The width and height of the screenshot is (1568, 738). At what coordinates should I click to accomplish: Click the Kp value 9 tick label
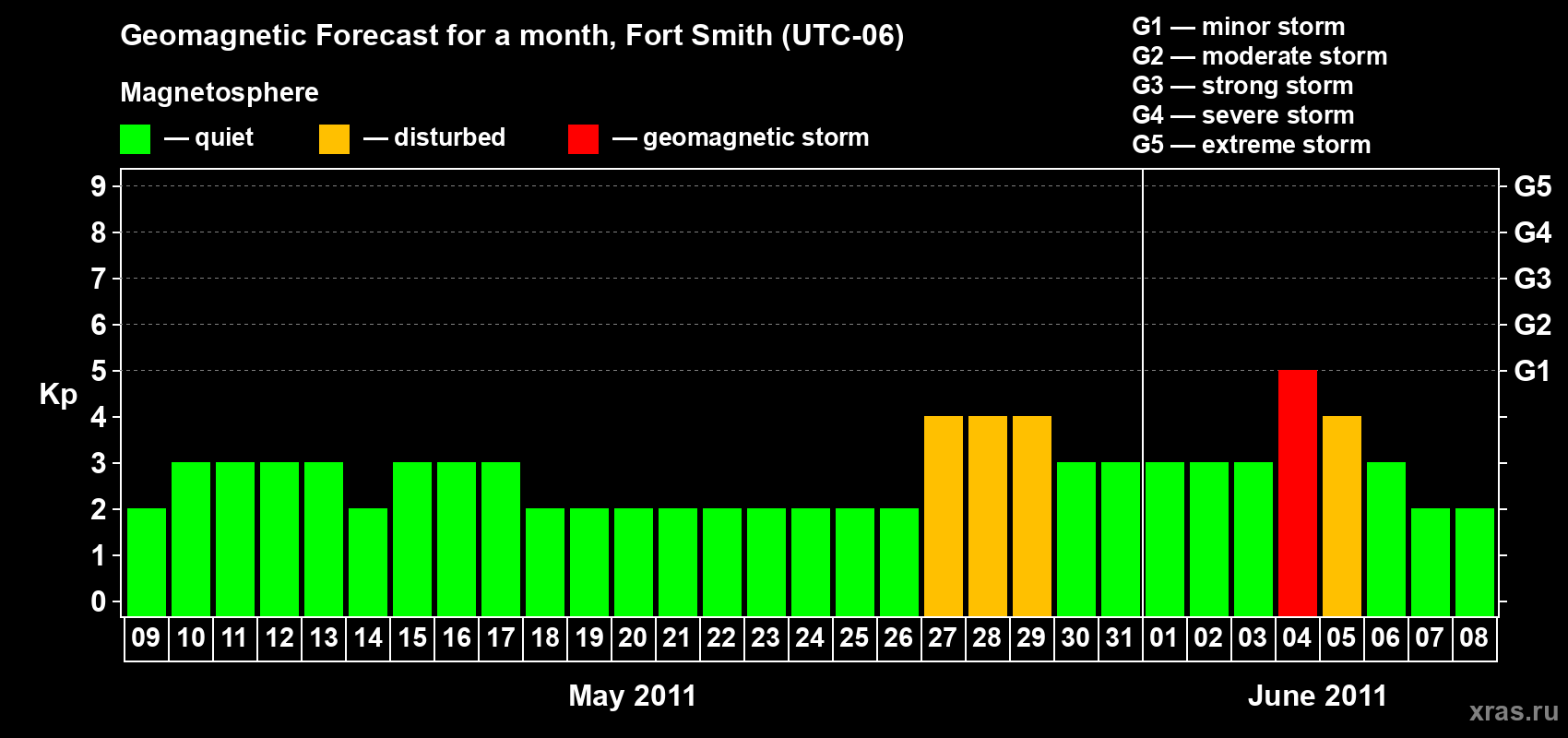point(99,186)
